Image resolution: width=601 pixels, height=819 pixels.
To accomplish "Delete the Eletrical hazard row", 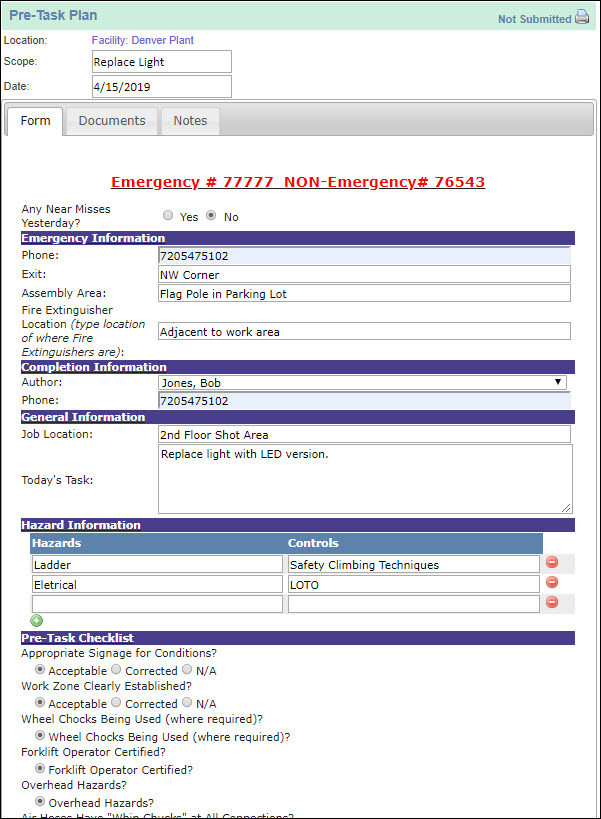I will (551, 583).
